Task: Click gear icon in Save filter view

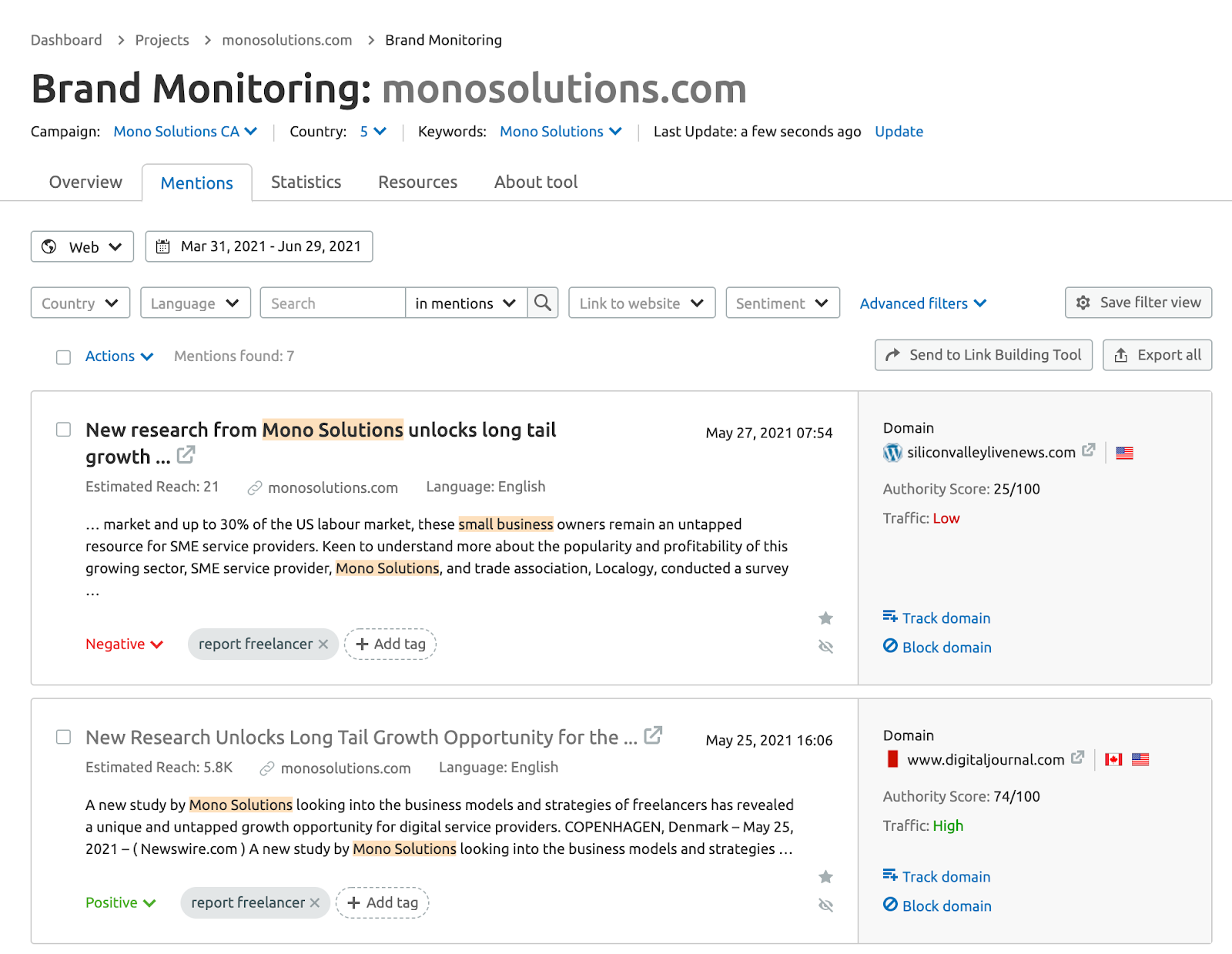Action: [1083, 303]
